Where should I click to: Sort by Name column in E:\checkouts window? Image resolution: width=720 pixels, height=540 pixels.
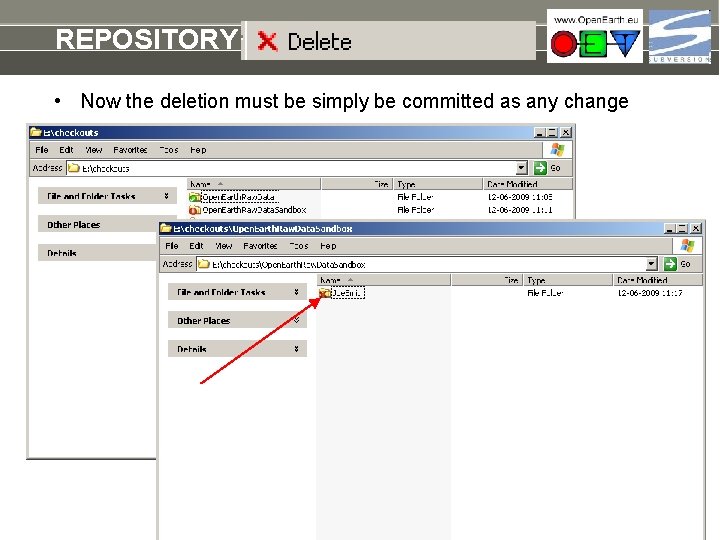pyautogui.click(x=254, y=184)
